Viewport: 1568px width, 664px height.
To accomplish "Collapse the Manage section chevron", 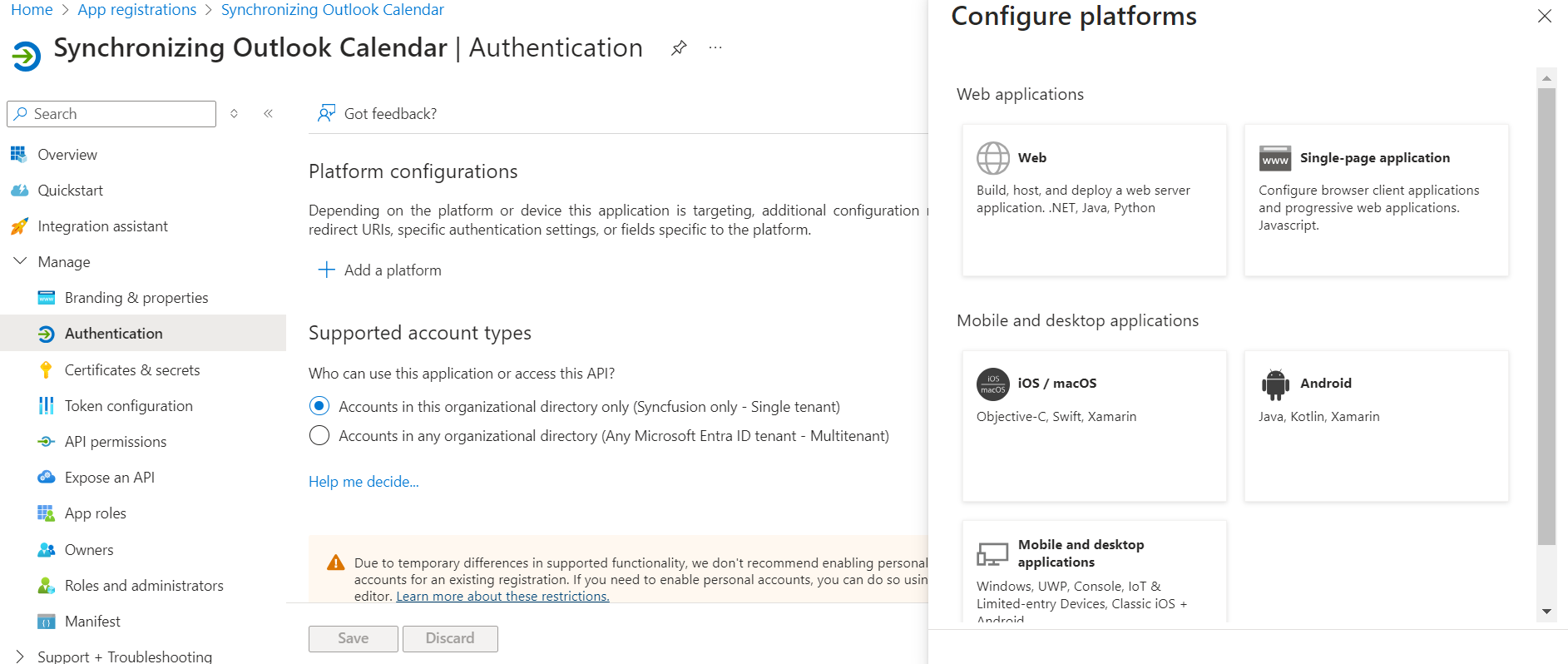I will 20,261.
